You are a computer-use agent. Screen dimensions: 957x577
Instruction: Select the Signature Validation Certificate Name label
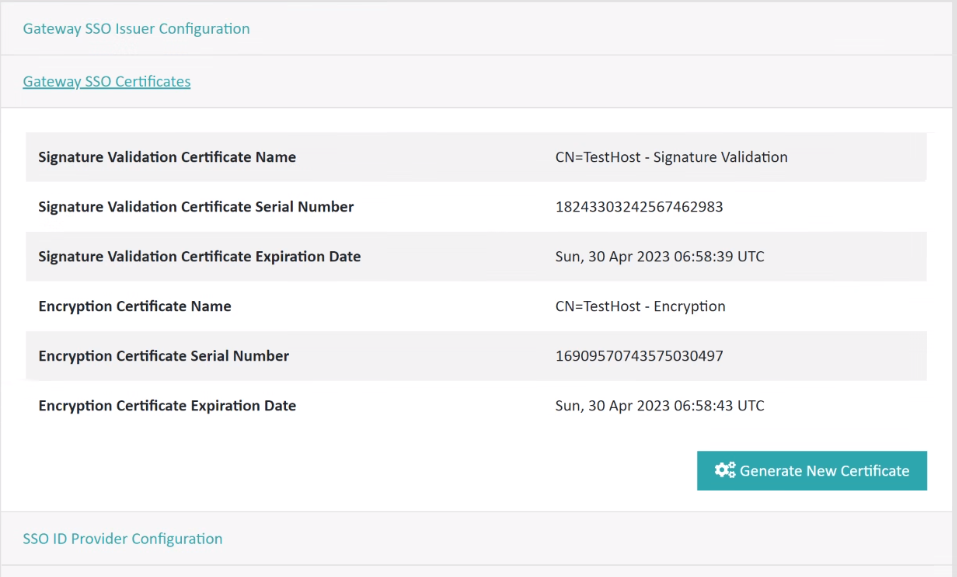point(167,157)
